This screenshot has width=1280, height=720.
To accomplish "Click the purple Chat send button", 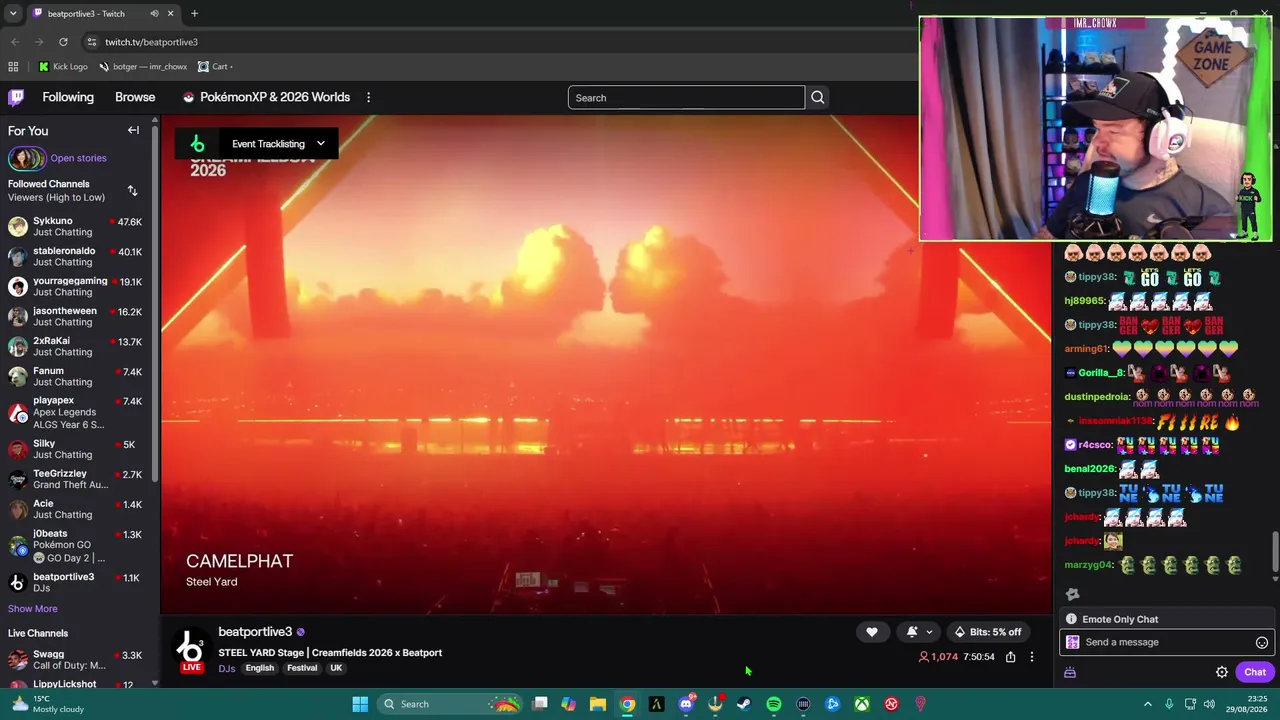I will coord(1255,672).
